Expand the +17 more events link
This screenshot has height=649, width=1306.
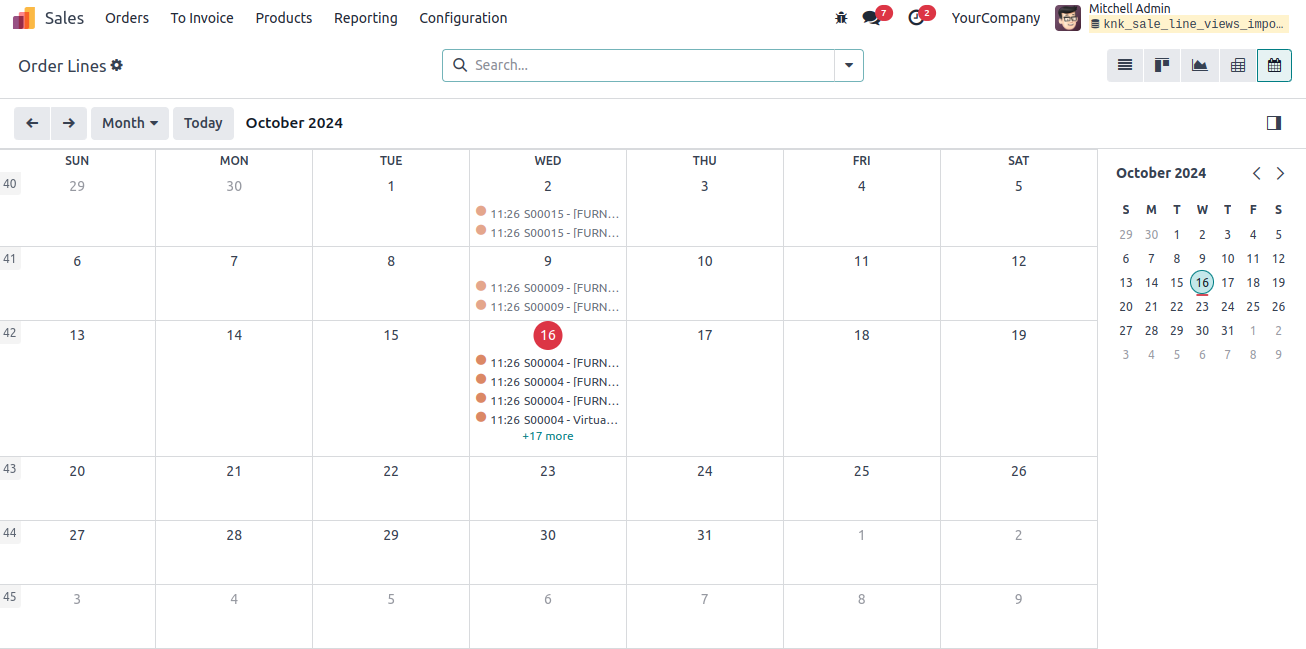click(x=548, y=436)
